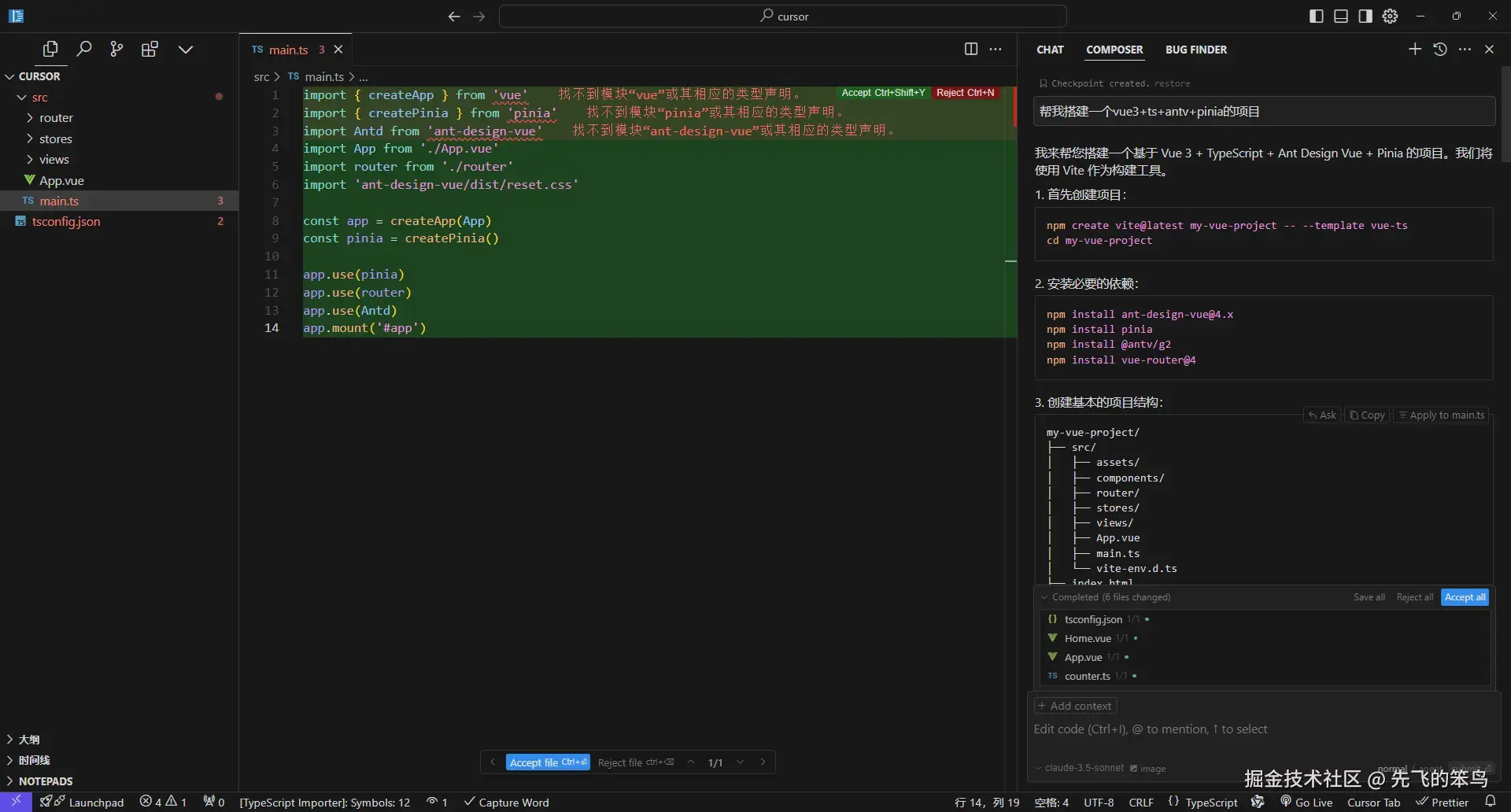Click the Accept file button
The image size is (1511, 812).
click(x=548, y=762)
